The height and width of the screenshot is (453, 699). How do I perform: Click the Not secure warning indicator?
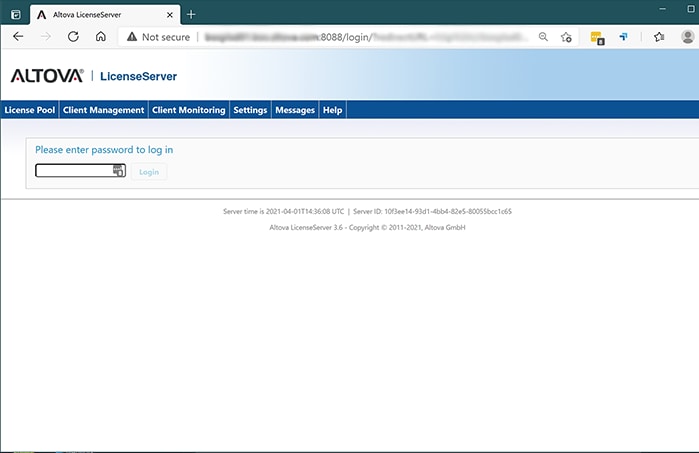pos(158,36)
